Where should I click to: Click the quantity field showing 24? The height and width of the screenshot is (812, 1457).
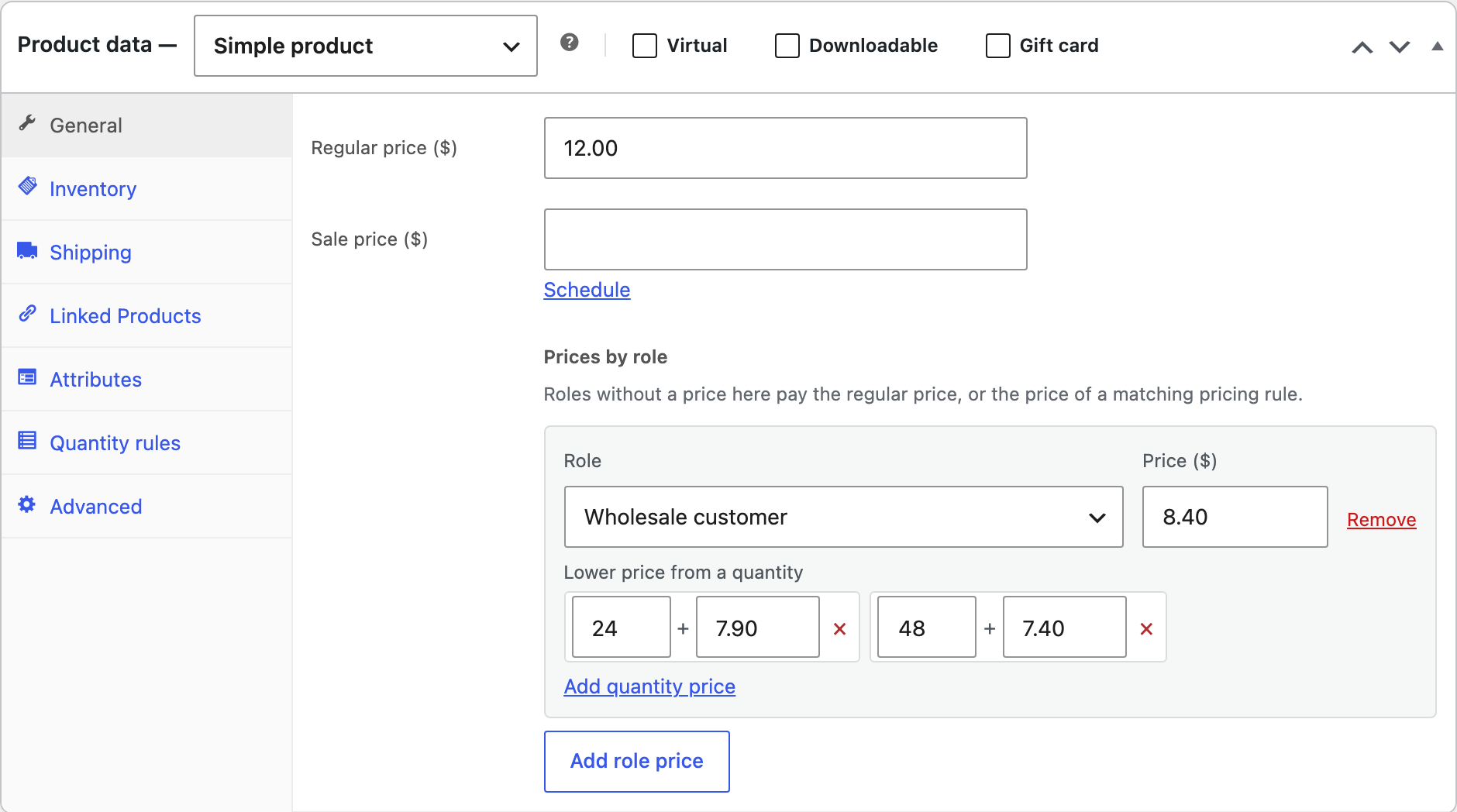[x=622, y=627]
